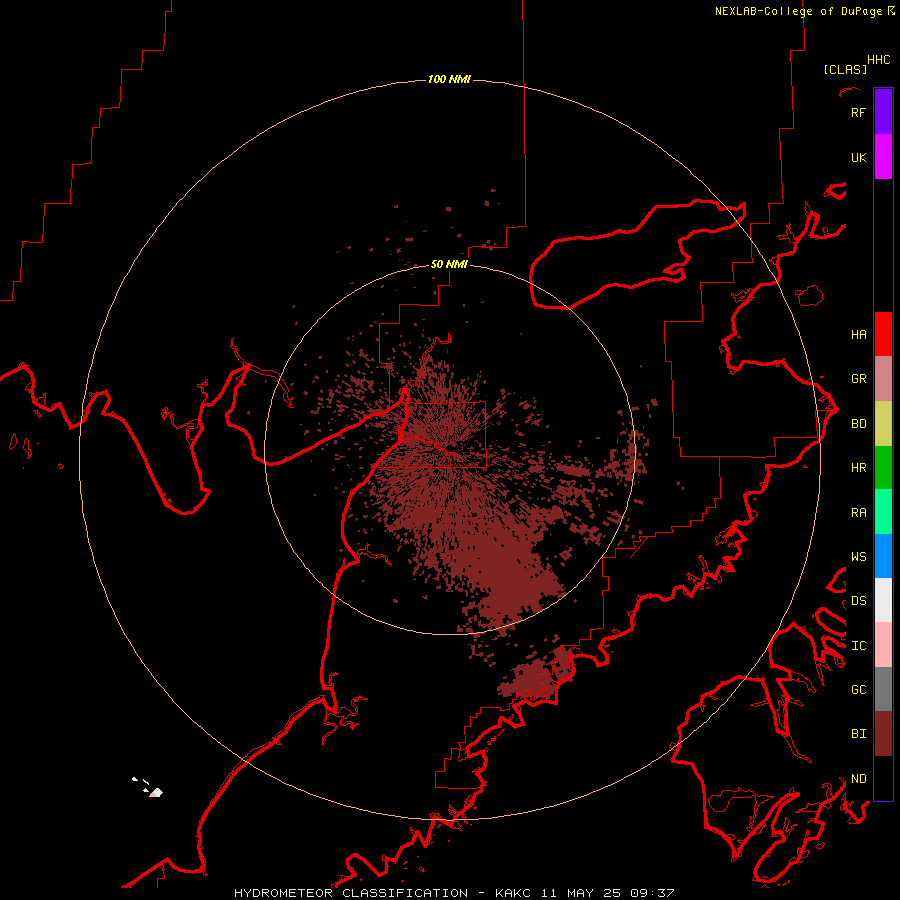Click the WS legend label

[858, 557]
